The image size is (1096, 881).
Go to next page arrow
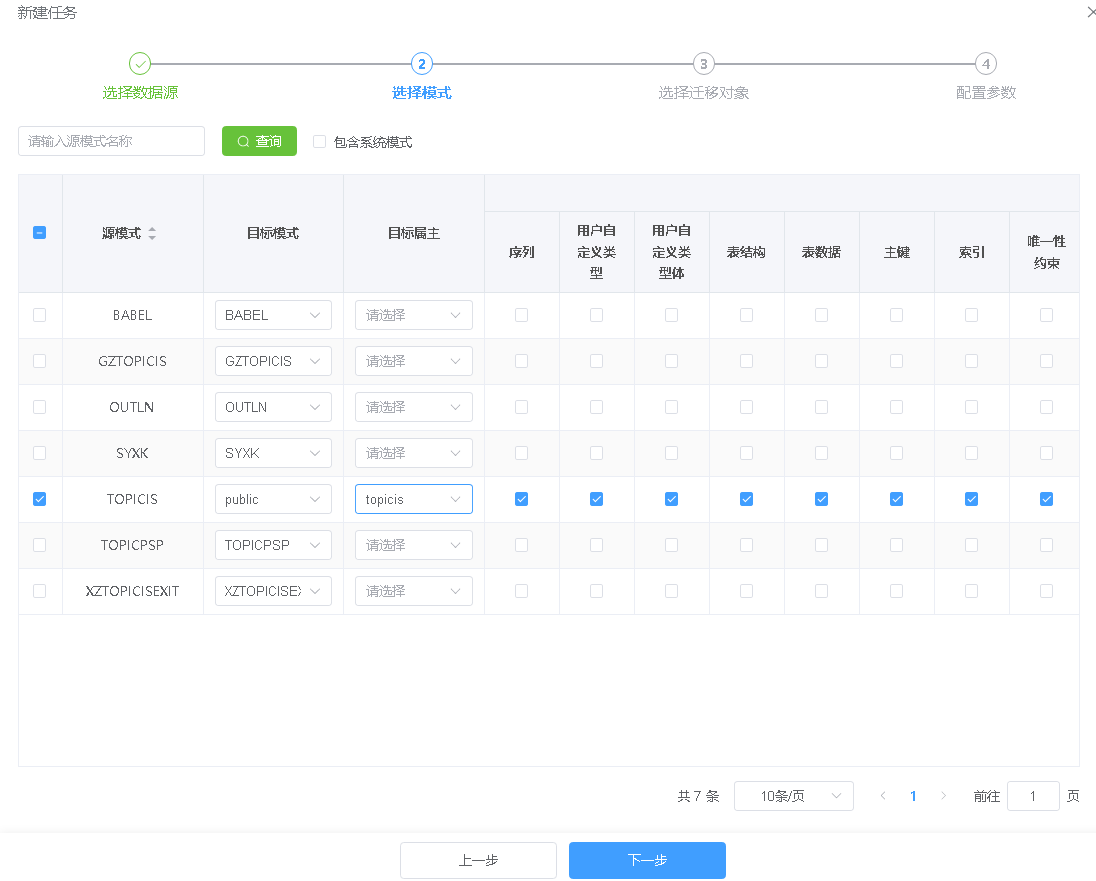tap(943, 796)
